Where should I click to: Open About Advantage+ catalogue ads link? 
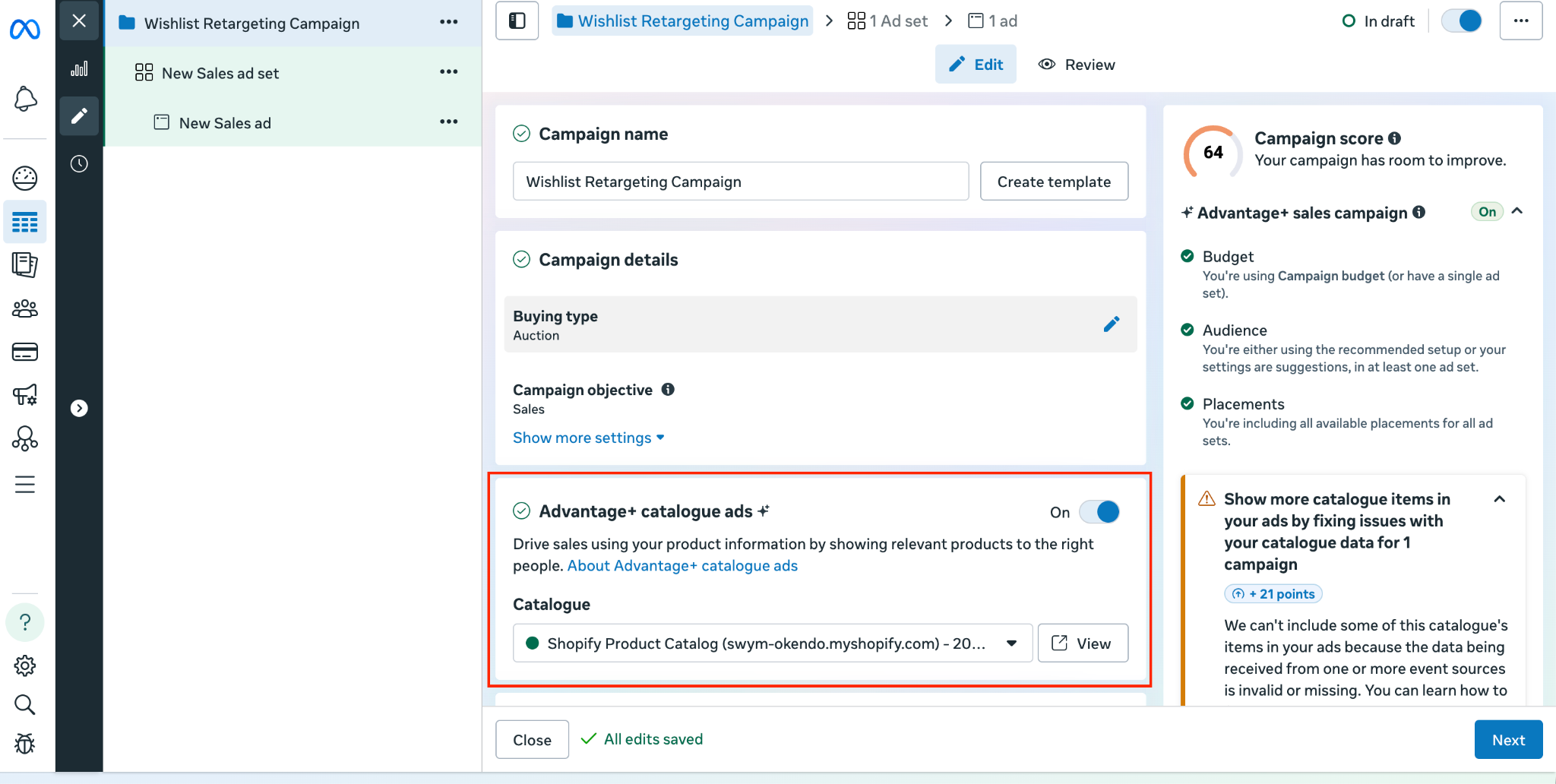pyautogui.click(x=682, y=566)
